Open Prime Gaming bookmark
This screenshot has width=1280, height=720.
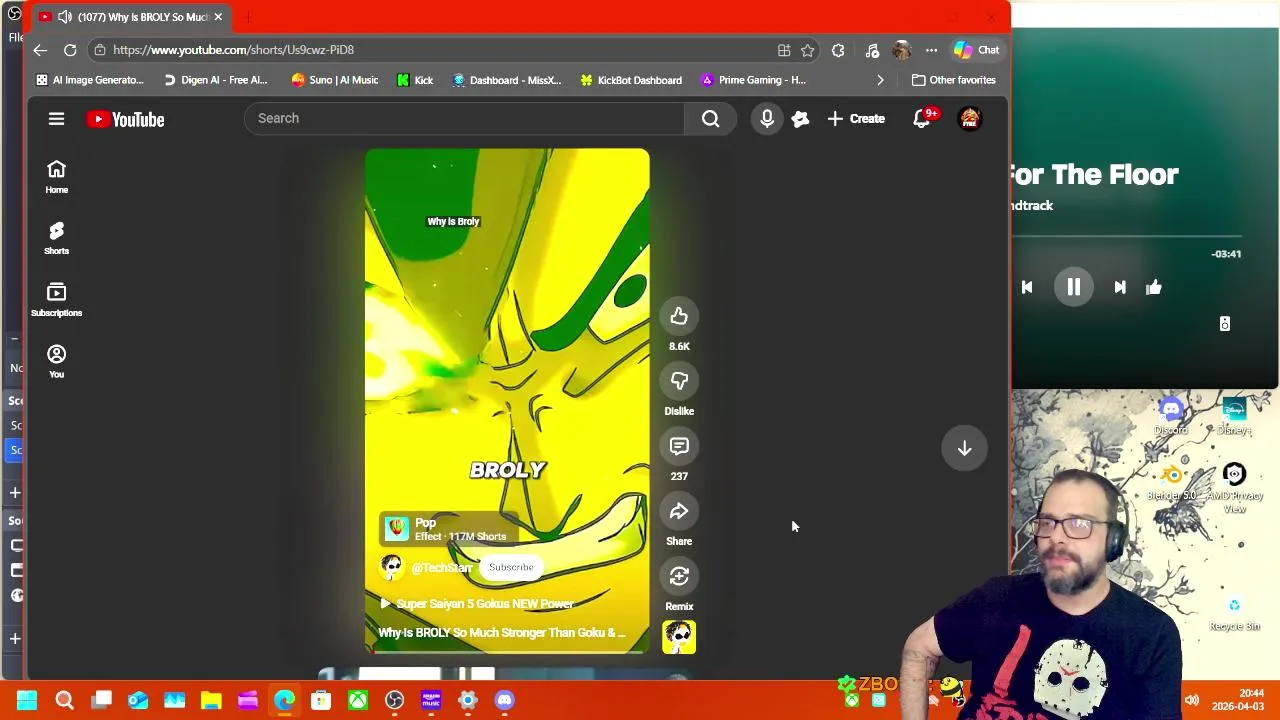click(753, 80)
